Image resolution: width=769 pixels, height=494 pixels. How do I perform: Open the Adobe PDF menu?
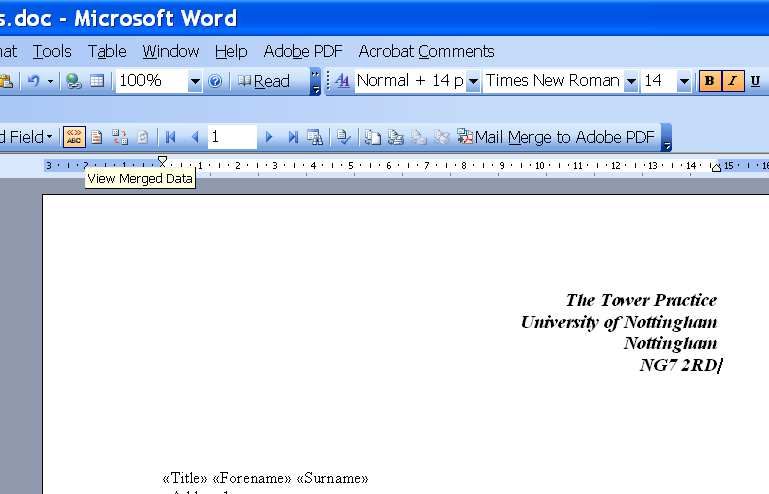pos(303,52)
